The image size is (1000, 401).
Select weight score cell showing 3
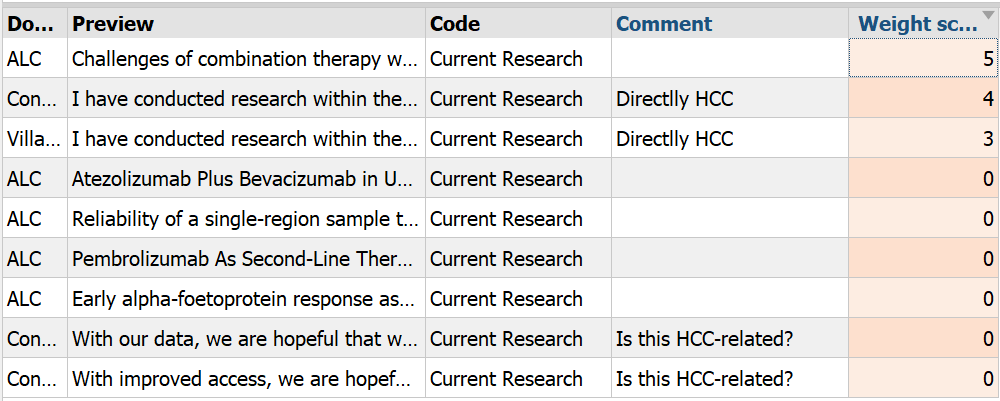924,139
